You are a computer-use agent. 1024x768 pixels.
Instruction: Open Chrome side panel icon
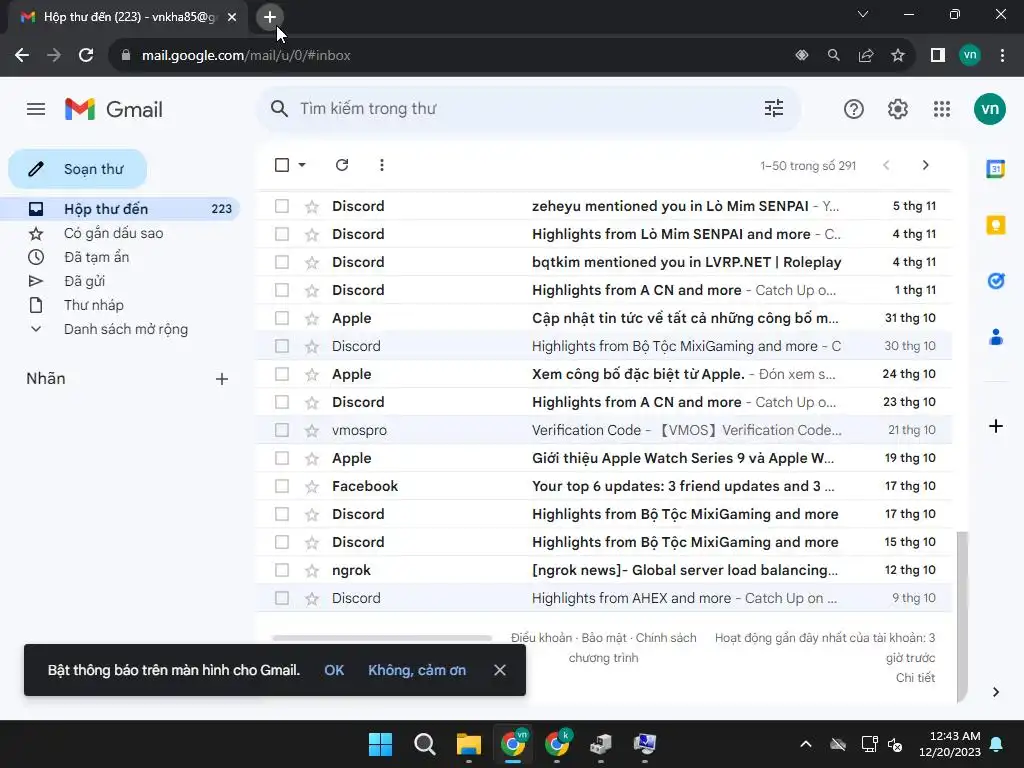click(x=937, y=56)
